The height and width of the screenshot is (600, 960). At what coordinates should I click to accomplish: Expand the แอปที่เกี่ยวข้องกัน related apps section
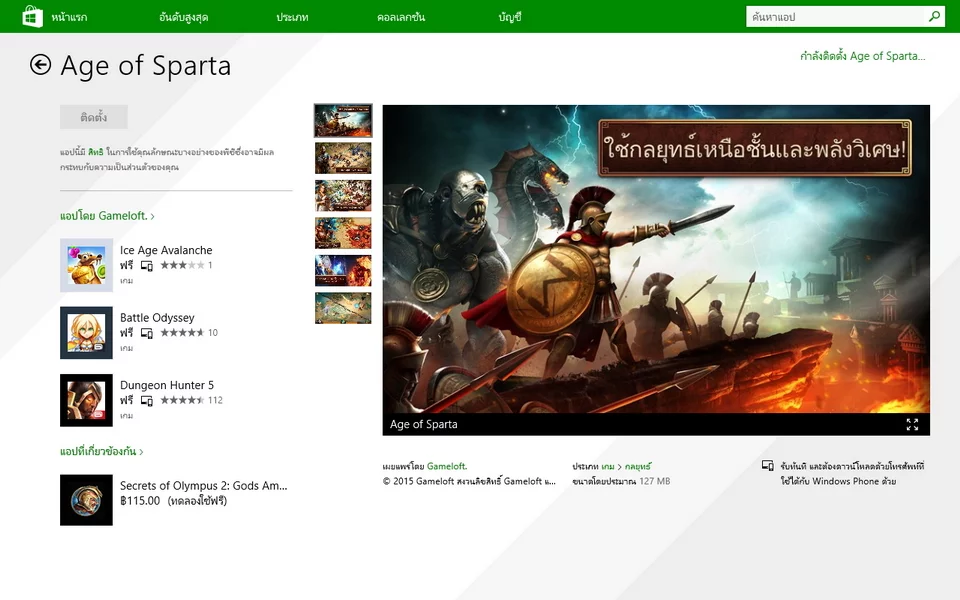pyautogui.click(x=102, y=451)
